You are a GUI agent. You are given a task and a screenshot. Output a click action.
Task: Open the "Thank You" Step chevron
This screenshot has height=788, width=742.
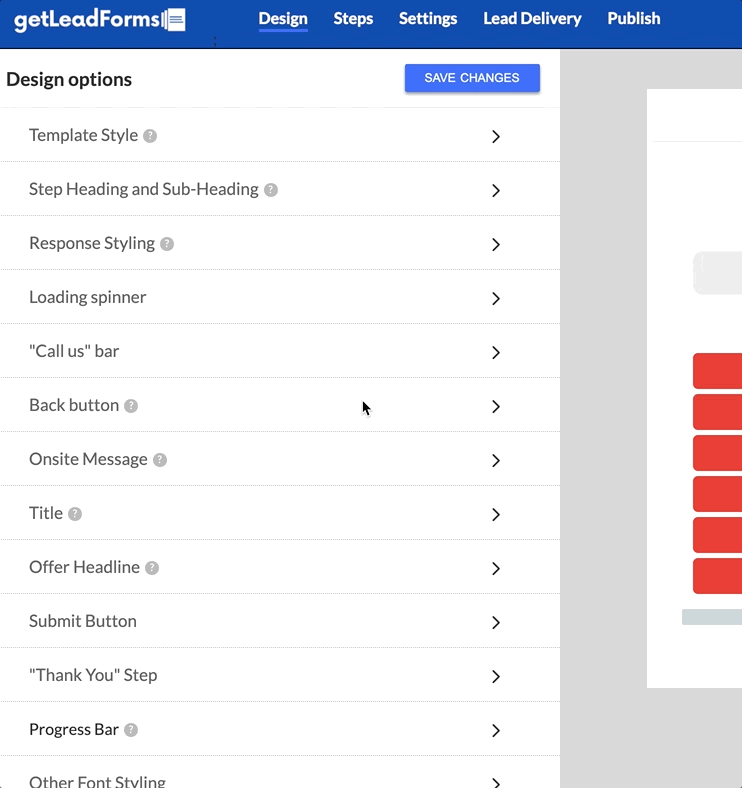pyautogui.click(x=496, y=676)
